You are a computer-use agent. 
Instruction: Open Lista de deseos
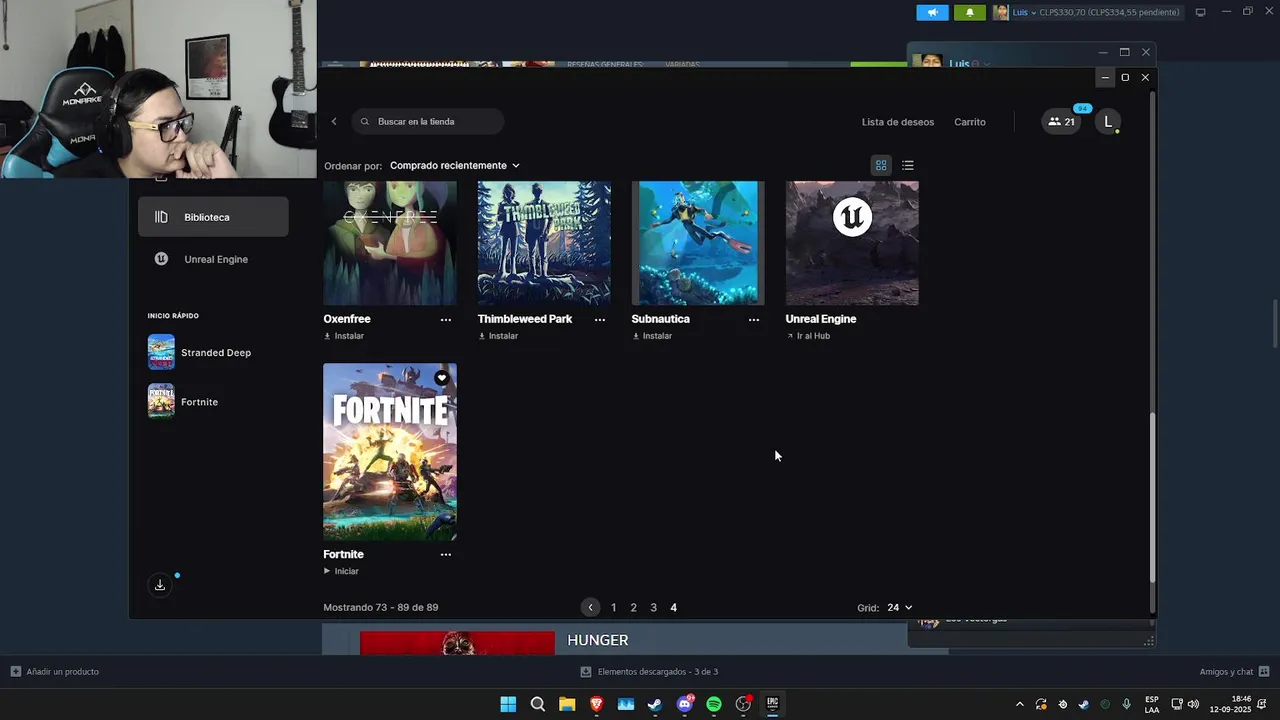tap(898, 122)
